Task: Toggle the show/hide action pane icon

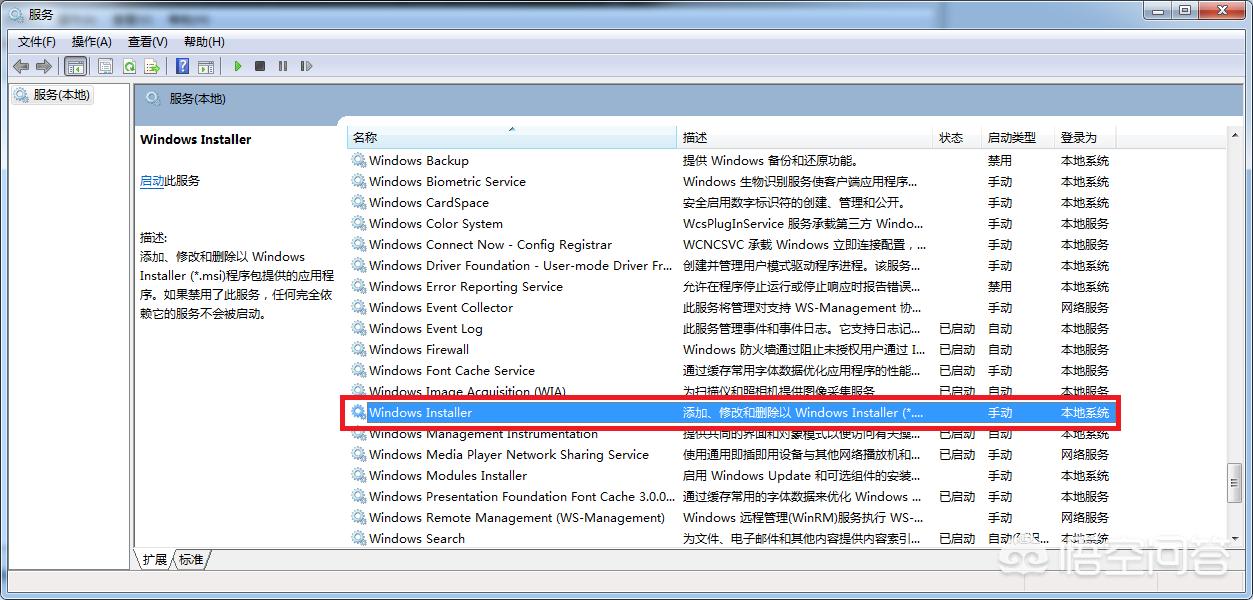Action: pyautogui.click(x=205, y=66)
